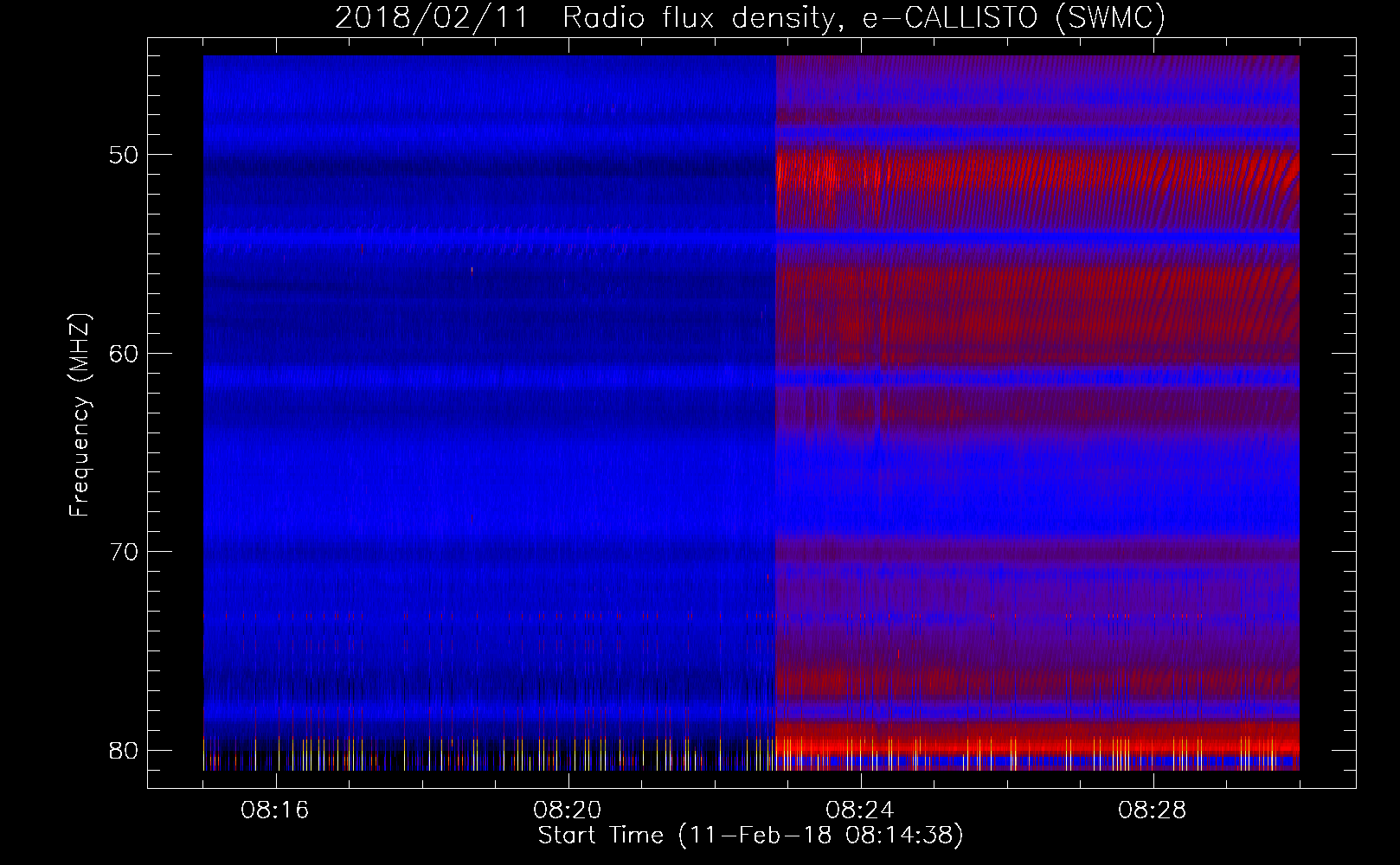Click the '08:28' time tick label
Screen dimensions: 1400x865
pos(1152,811)
